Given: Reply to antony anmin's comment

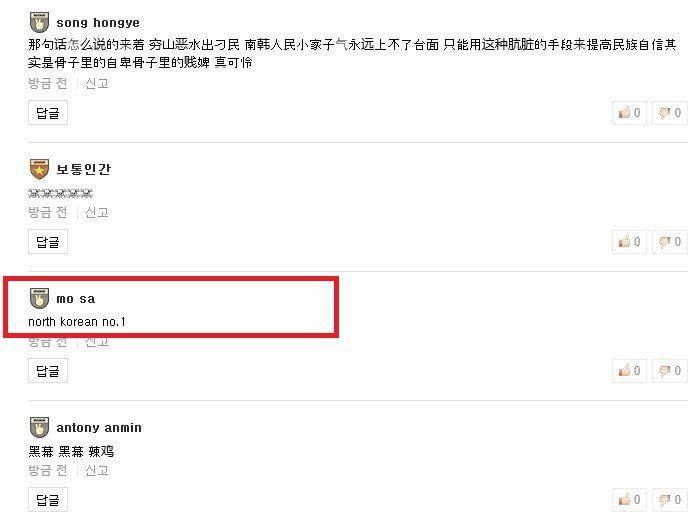Looking at the screenshot, I should pos(48,500).
